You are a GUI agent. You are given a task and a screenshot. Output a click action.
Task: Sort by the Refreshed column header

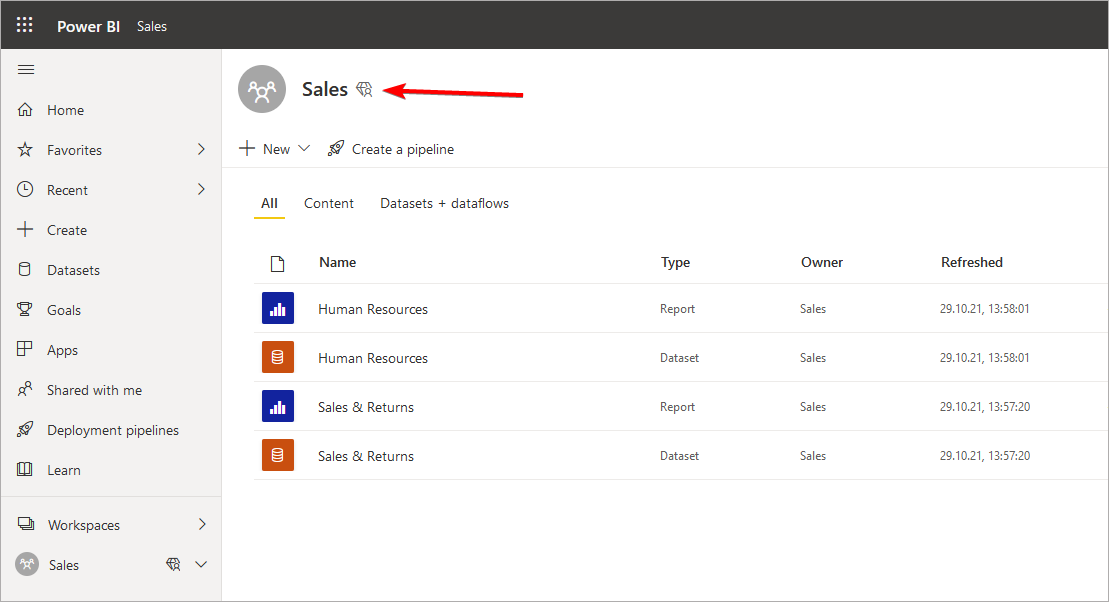[971, 262]
